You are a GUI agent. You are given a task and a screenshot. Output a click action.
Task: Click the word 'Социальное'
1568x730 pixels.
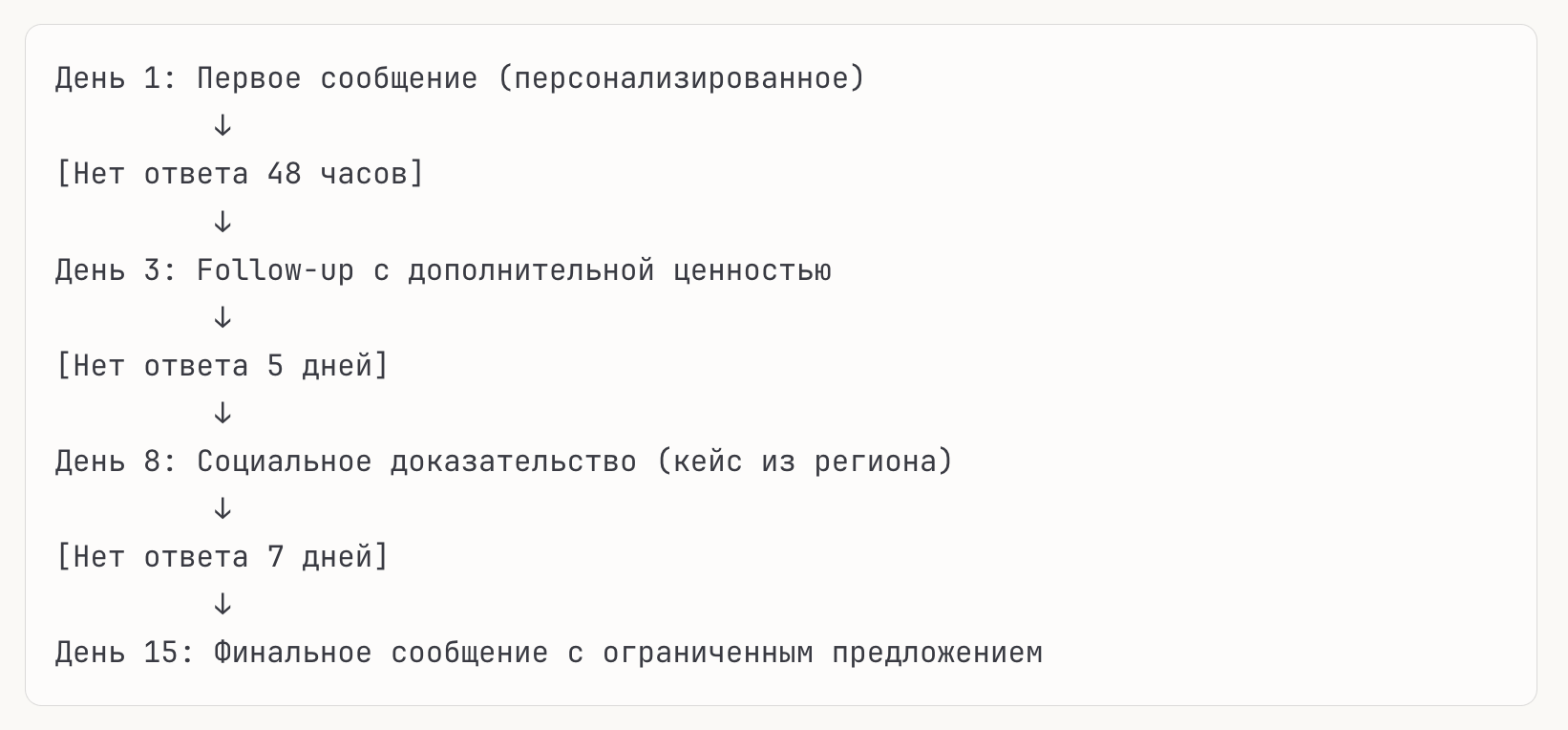point(284,462)
